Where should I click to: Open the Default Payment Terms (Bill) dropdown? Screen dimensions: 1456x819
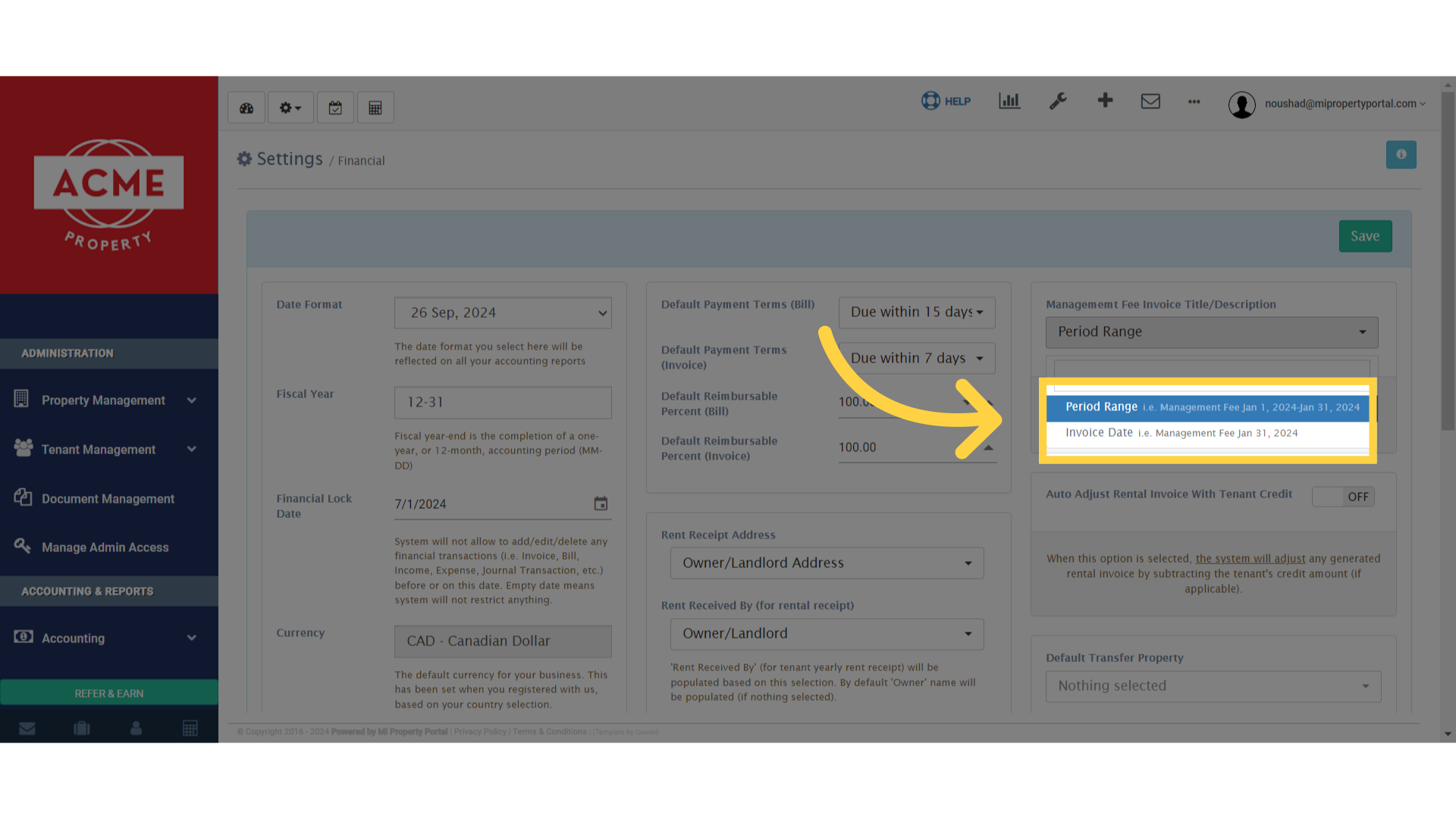(916, 312)
